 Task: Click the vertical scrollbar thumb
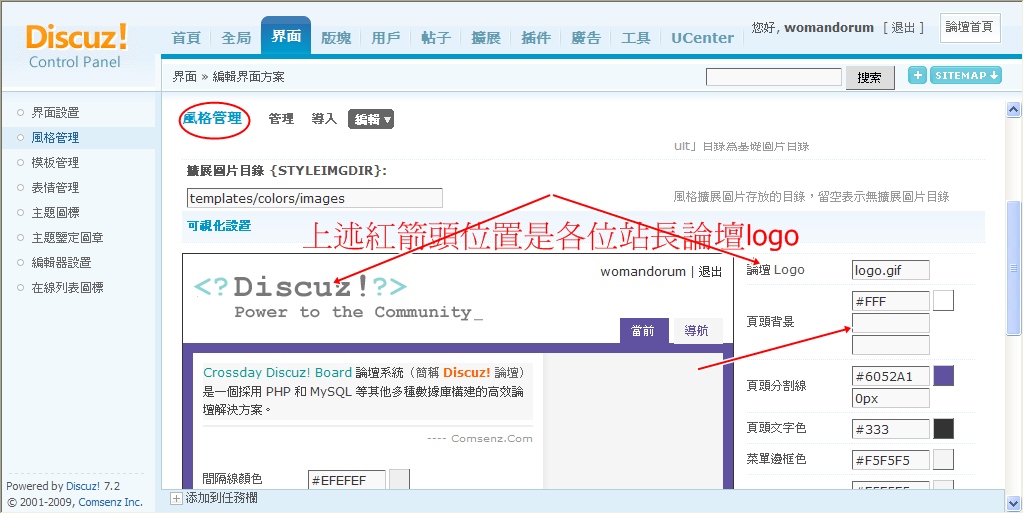click(x=1013, y=268)
